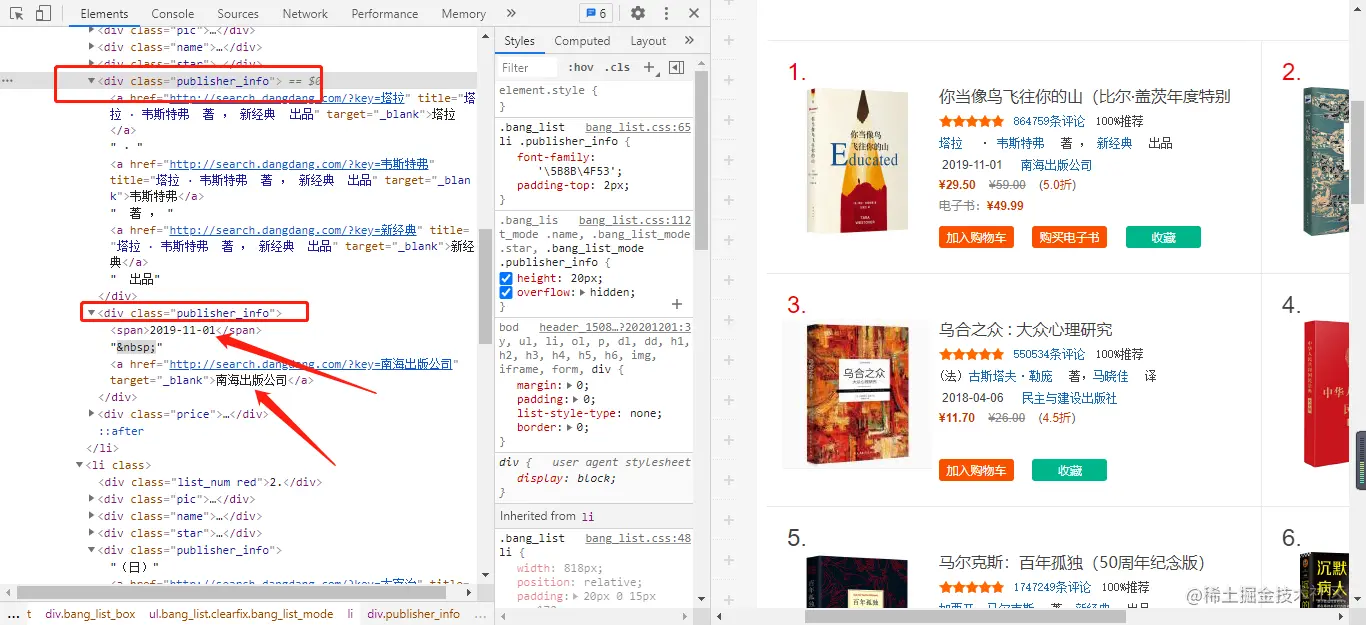Click 收藏 for the Educated book
This screenshot has height=625, width=1366.
click(1163, 237)
